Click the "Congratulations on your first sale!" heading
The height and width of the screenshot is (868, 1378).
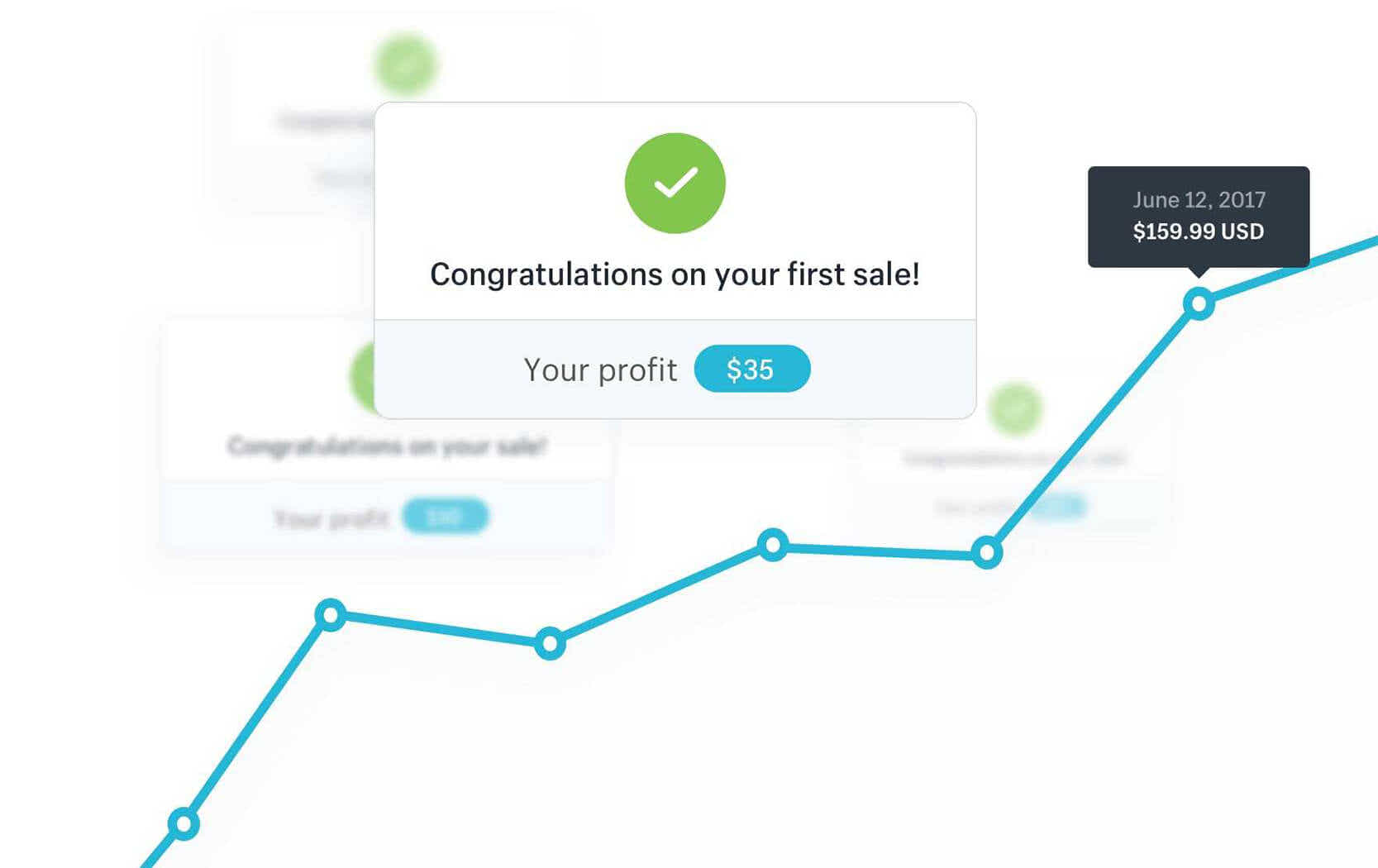675,274
